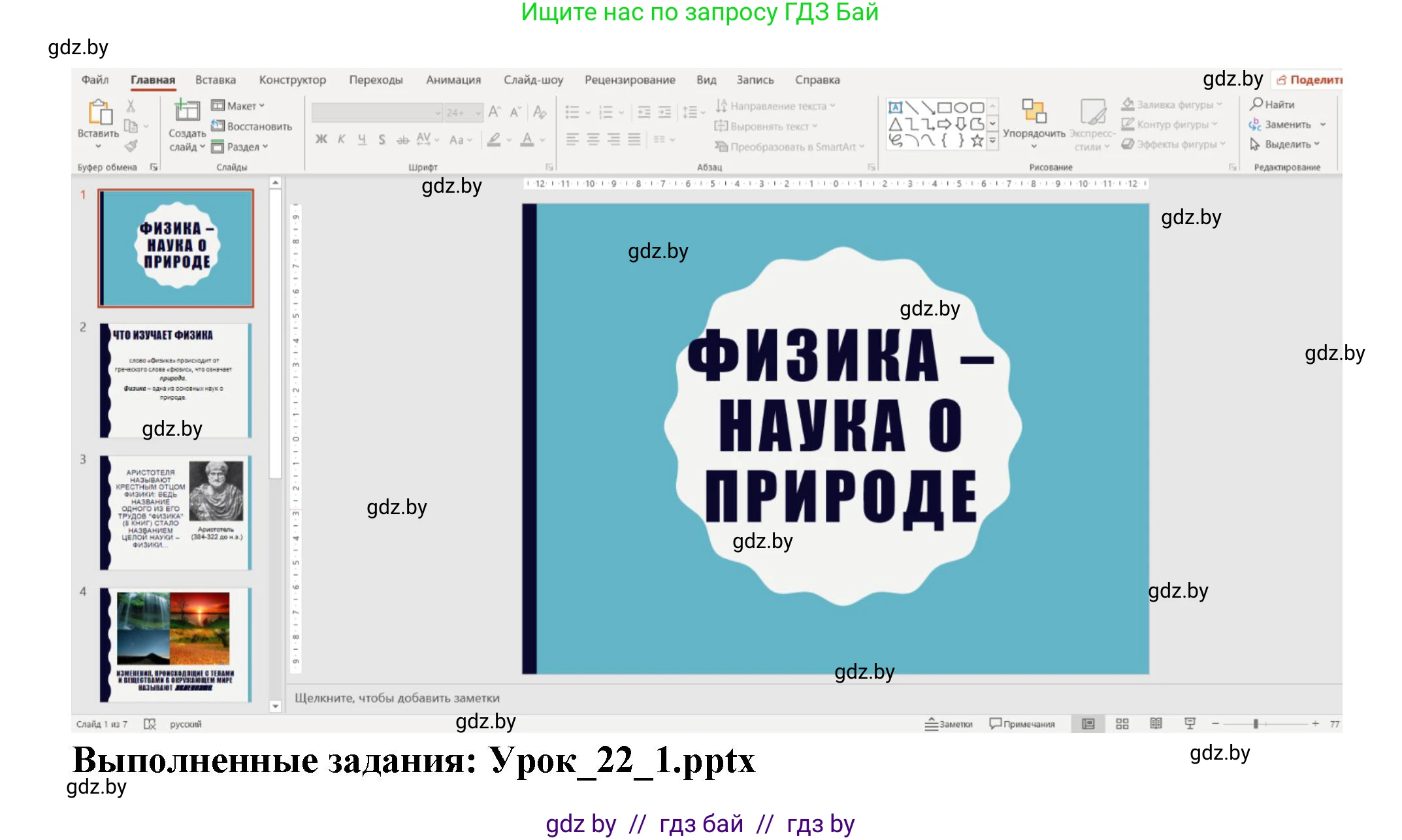This screenshot has height=840, width=1402.
Task: Apply underline using Ч icon
Action: 361,138
